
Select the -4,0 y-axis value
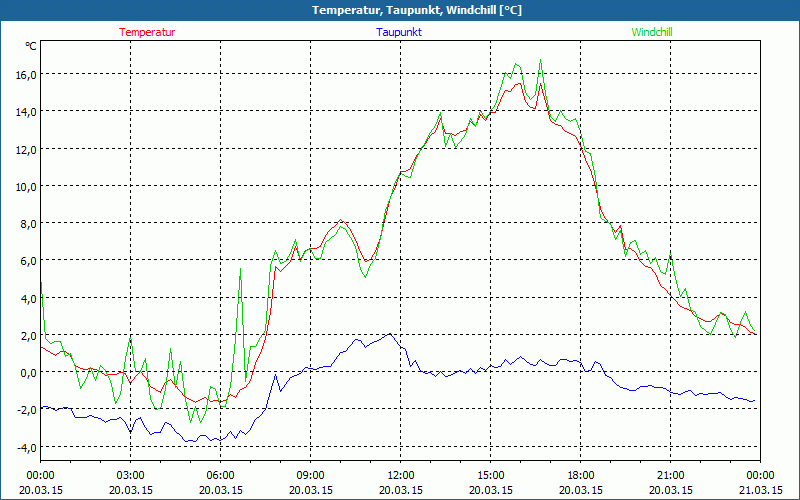[x=26, y=447]
